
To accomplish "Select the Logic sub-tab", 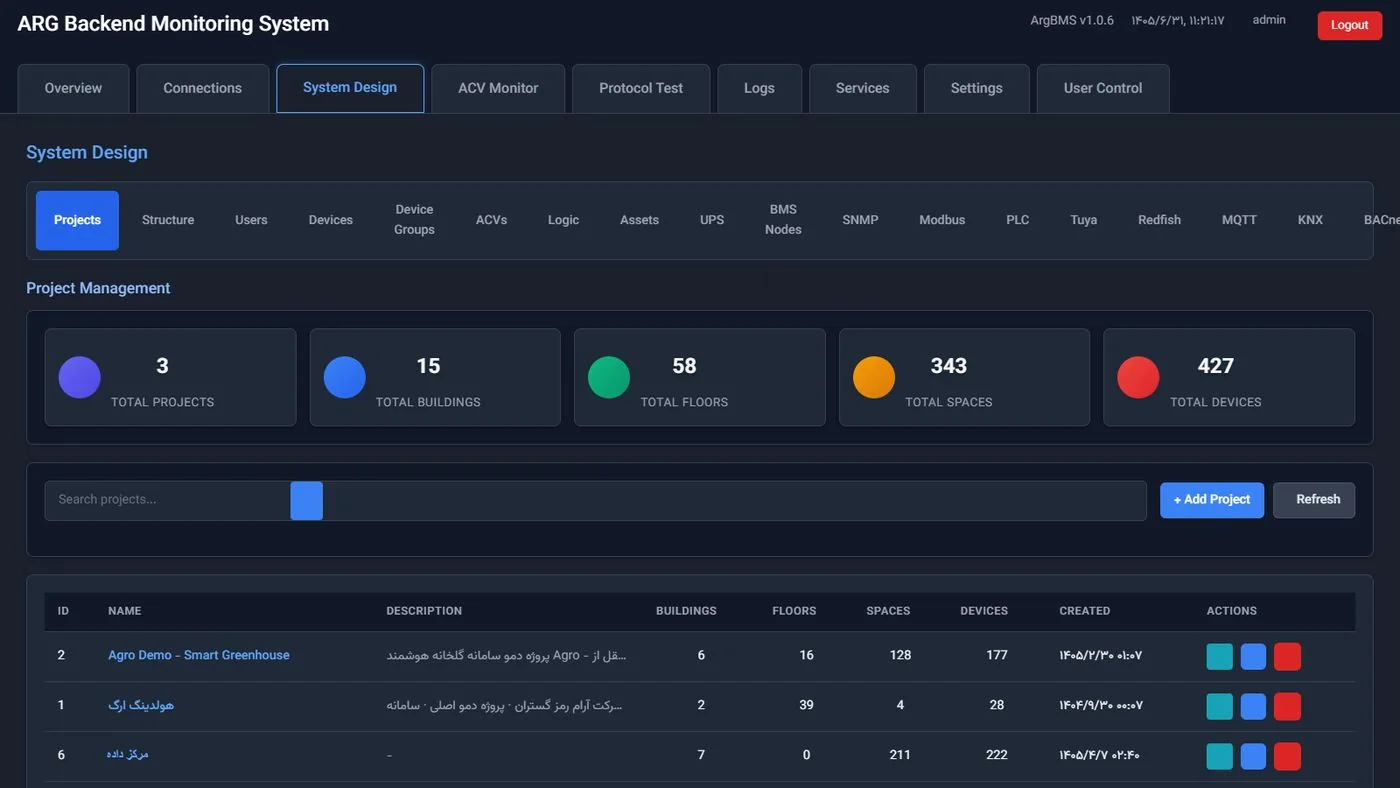I will (563, 220).
